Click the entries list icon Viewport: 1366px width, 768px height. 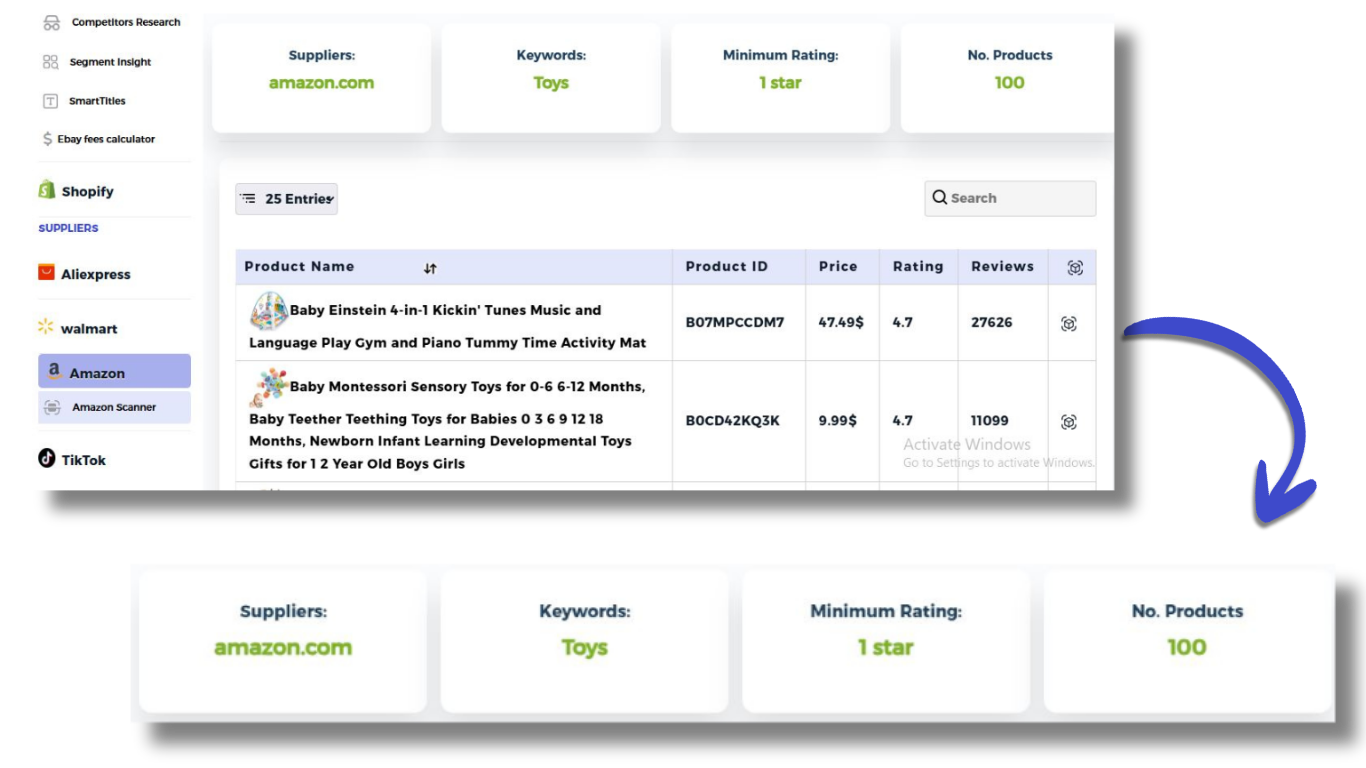[249, 199]
